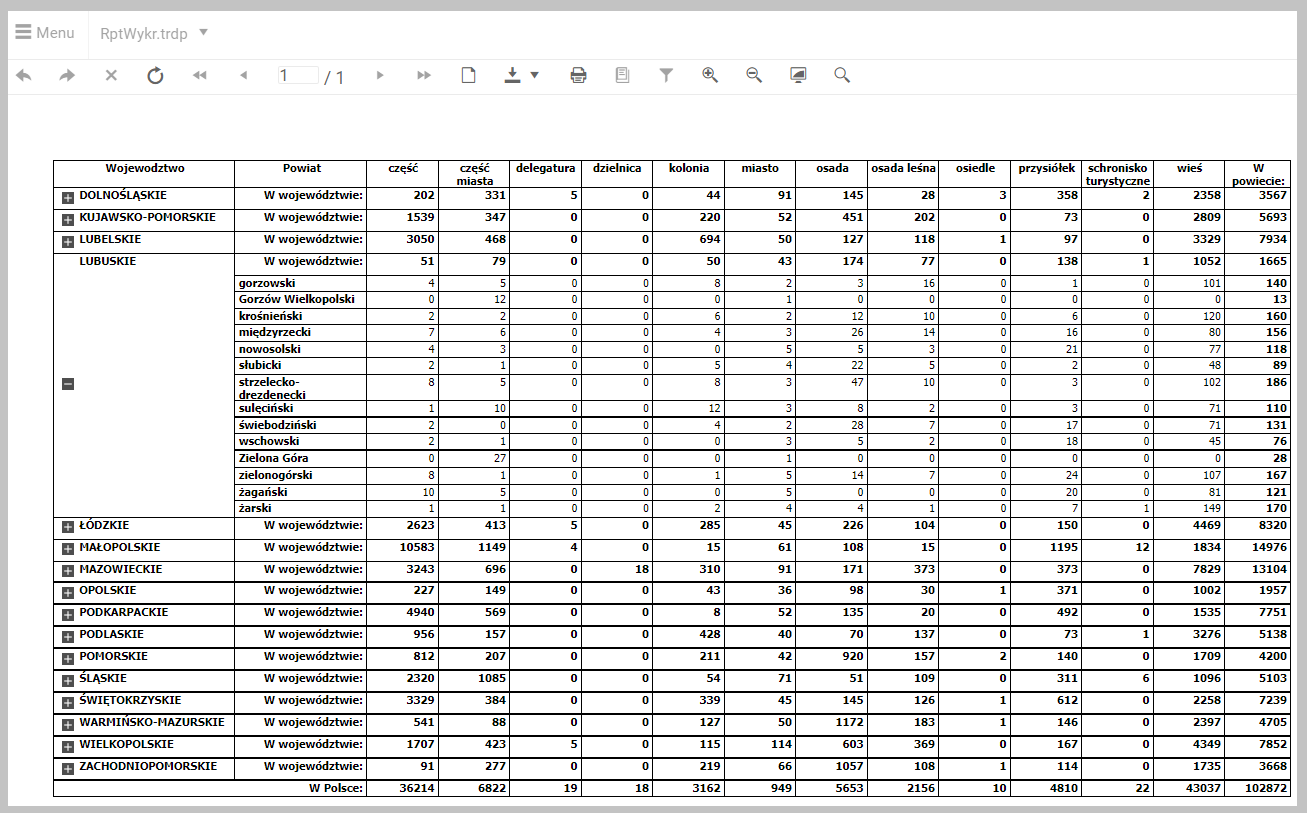1307x813 pixels.
Task: Print the report using printer icon
Action: point(578,75)
